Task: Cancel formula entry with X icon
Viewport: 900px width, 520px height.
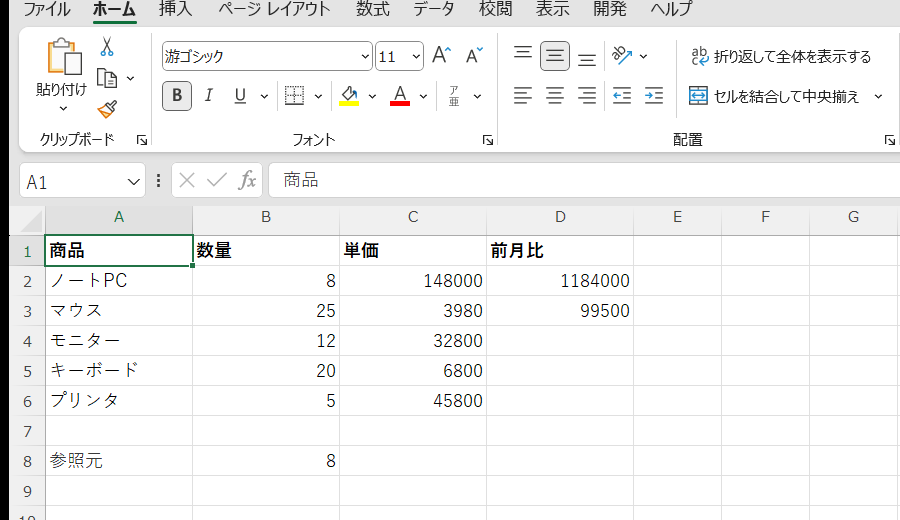Action: (187, 180)
